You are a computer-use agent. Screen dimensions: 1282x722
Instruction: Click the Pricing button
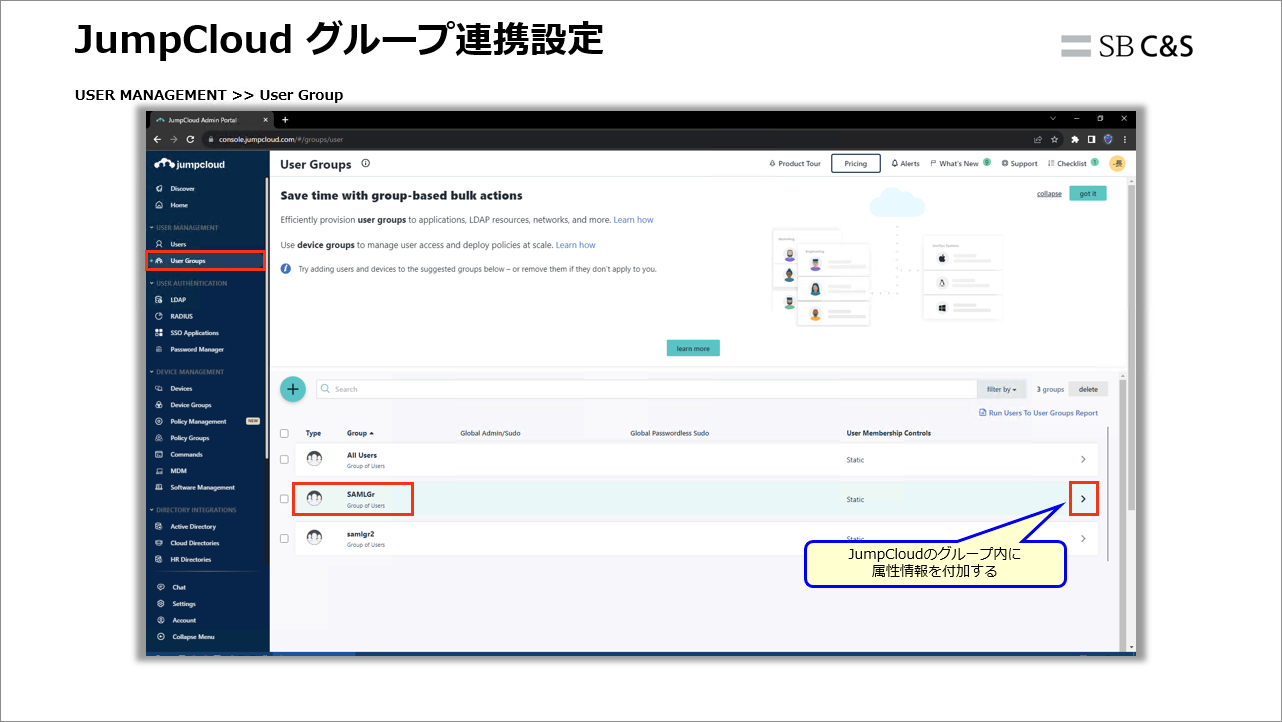[856, 163]
